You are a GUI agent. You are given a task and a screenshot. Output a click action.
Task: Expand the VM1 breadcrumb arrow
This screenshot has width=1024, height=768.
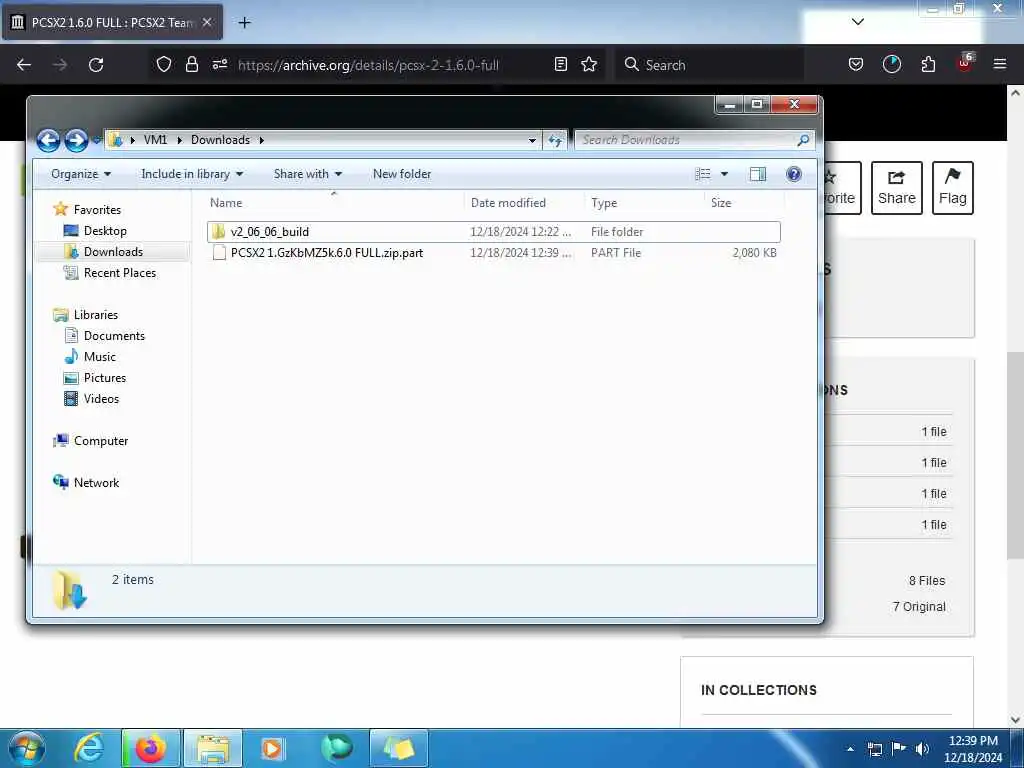pos(180,140)
